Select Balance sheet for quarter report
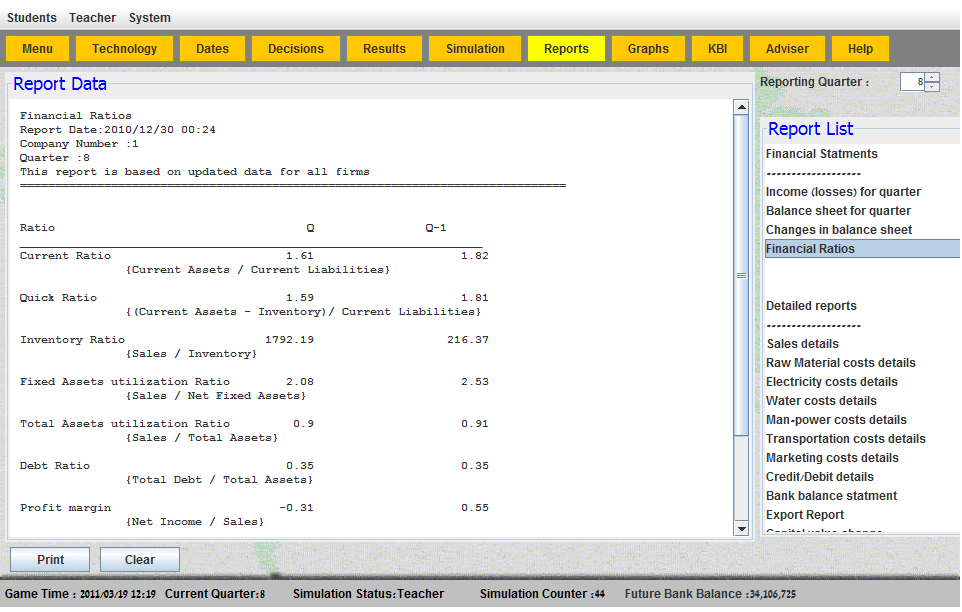The image size is (962, 612). pos(838,211)
